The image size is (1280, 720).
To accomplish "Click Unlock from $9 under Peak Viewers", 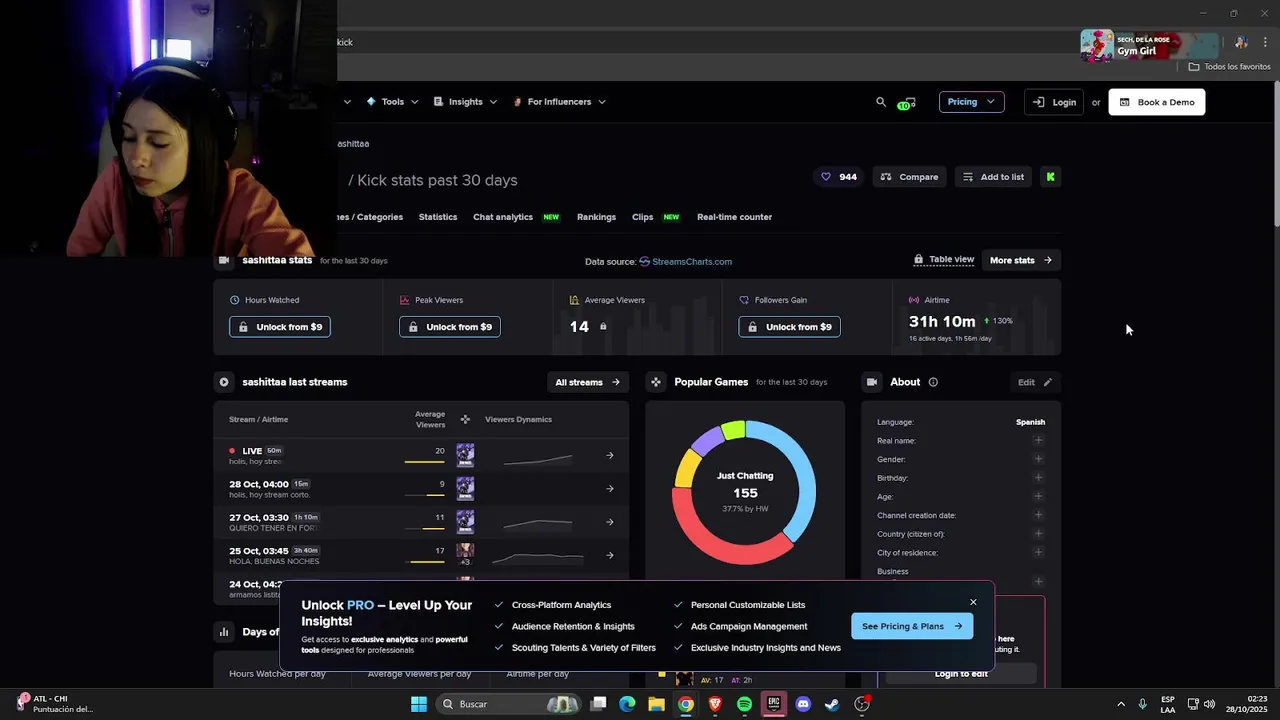I will click(x=450, y=327).
